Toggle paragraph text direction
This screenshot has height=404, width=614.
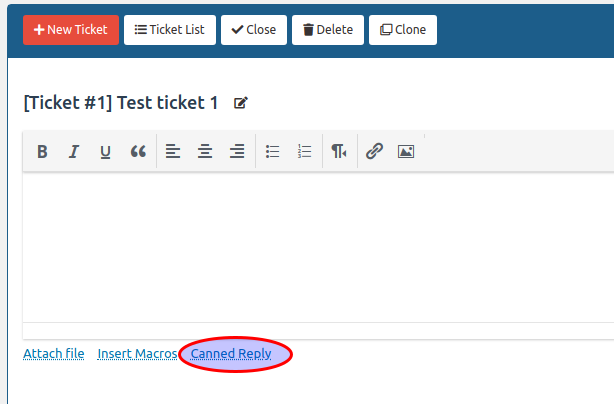coord(340,152)
